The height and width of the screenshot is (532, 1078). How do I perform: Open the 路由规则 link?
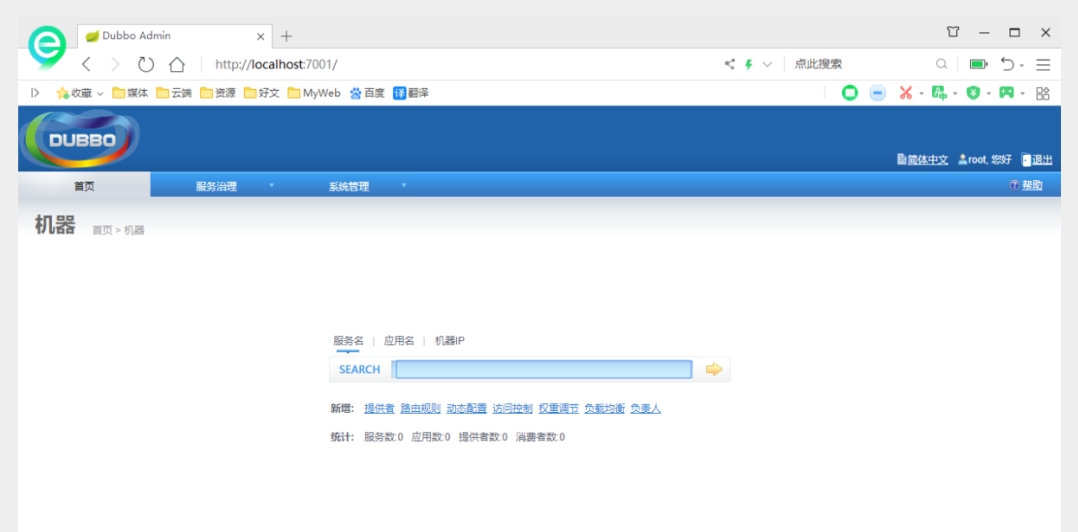coord(420,408)
